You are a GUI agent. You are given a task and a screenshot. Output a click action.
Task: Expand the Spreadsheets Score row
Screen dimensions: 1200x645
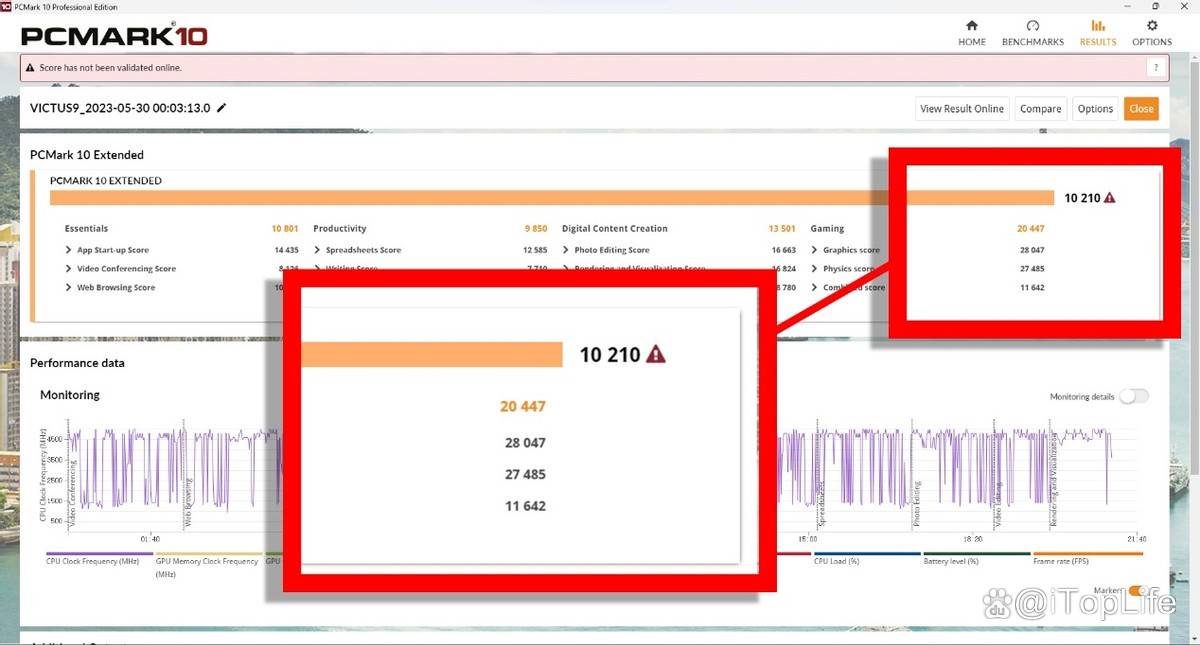pos(317,250)
